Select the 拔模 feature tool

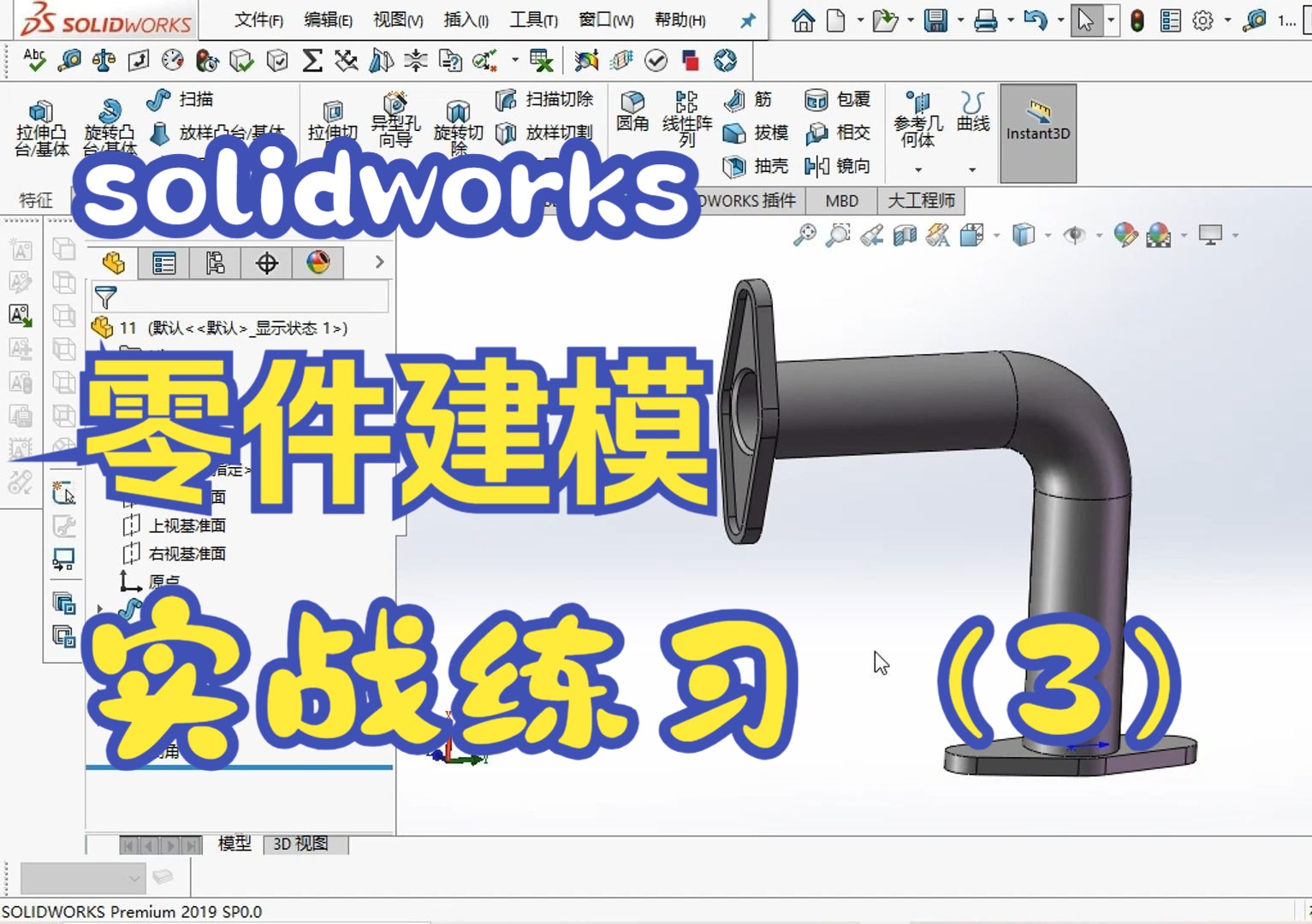753,133
